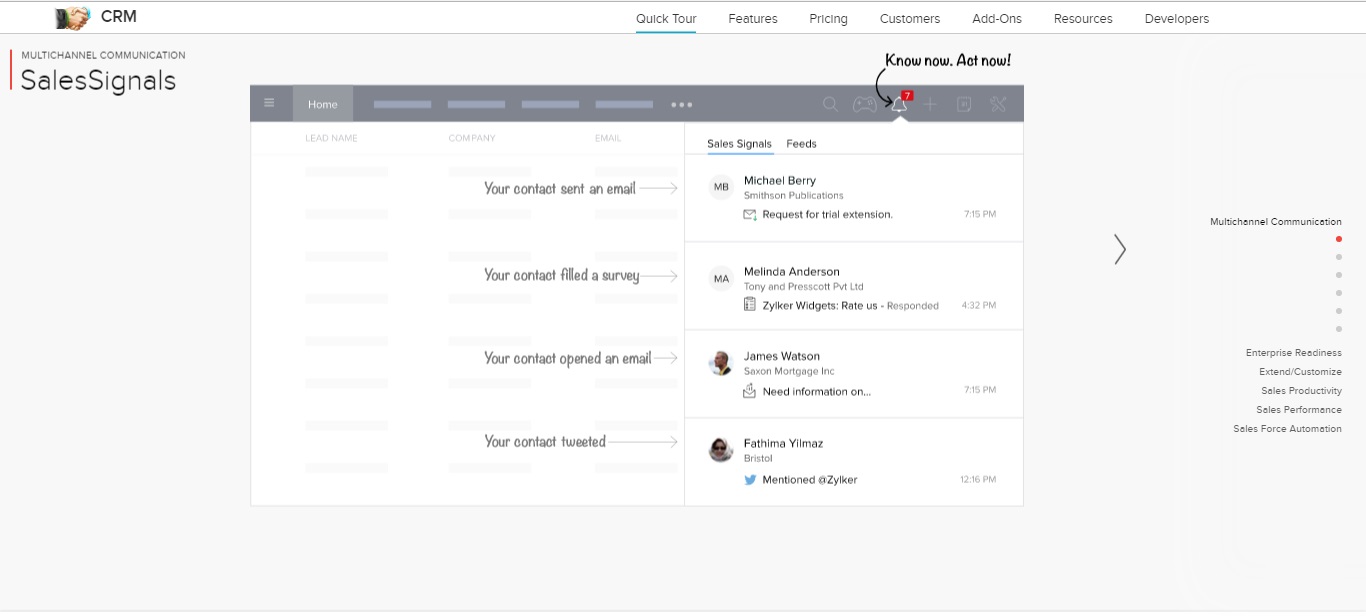Screen dimensions: 1366x616
Task: Click Mentioned @Zylker tweet text
Action: click(x=810, y=479)
